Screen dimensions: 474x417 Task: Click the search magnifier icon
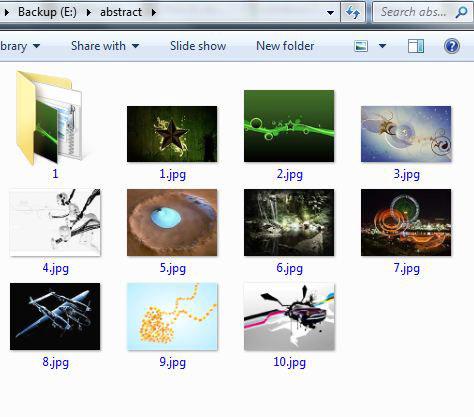tap(462, 12)
